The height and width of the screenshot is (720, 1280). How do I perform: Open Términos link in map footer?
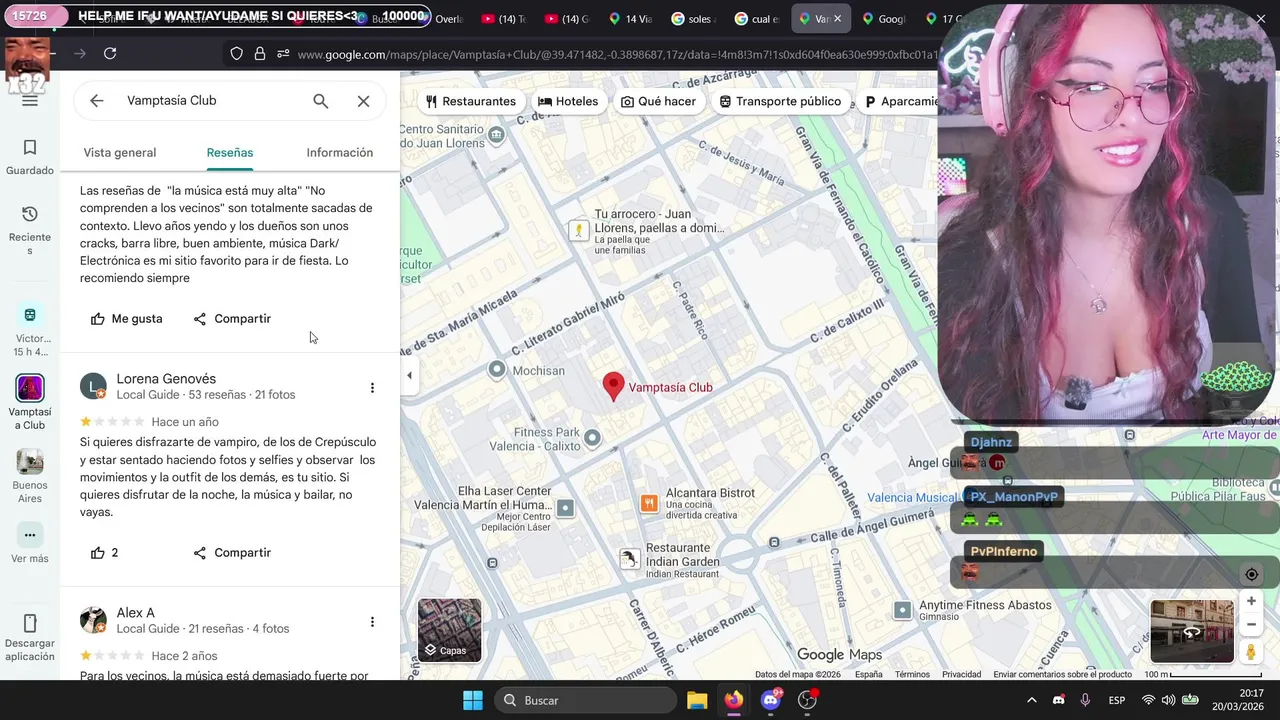(912, 675)
